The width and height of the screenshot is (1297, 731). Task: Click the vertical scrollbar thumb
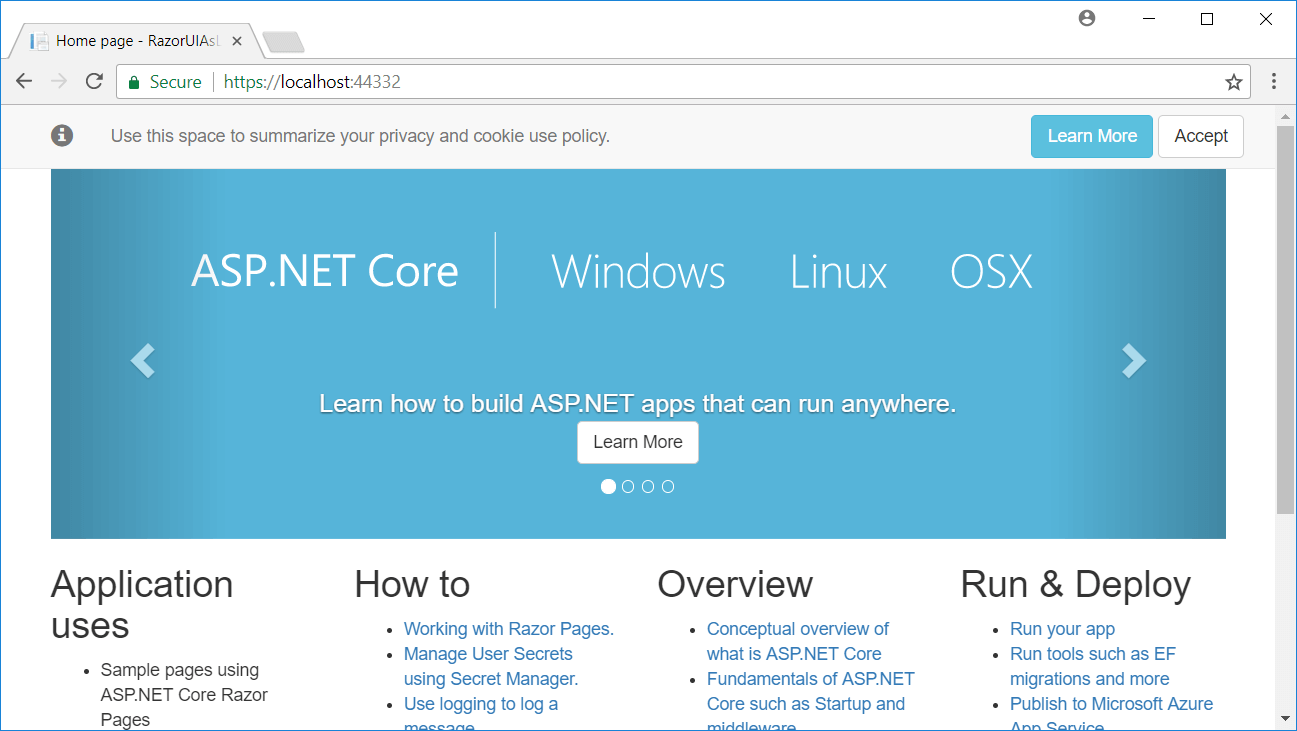pos(1285,320)
